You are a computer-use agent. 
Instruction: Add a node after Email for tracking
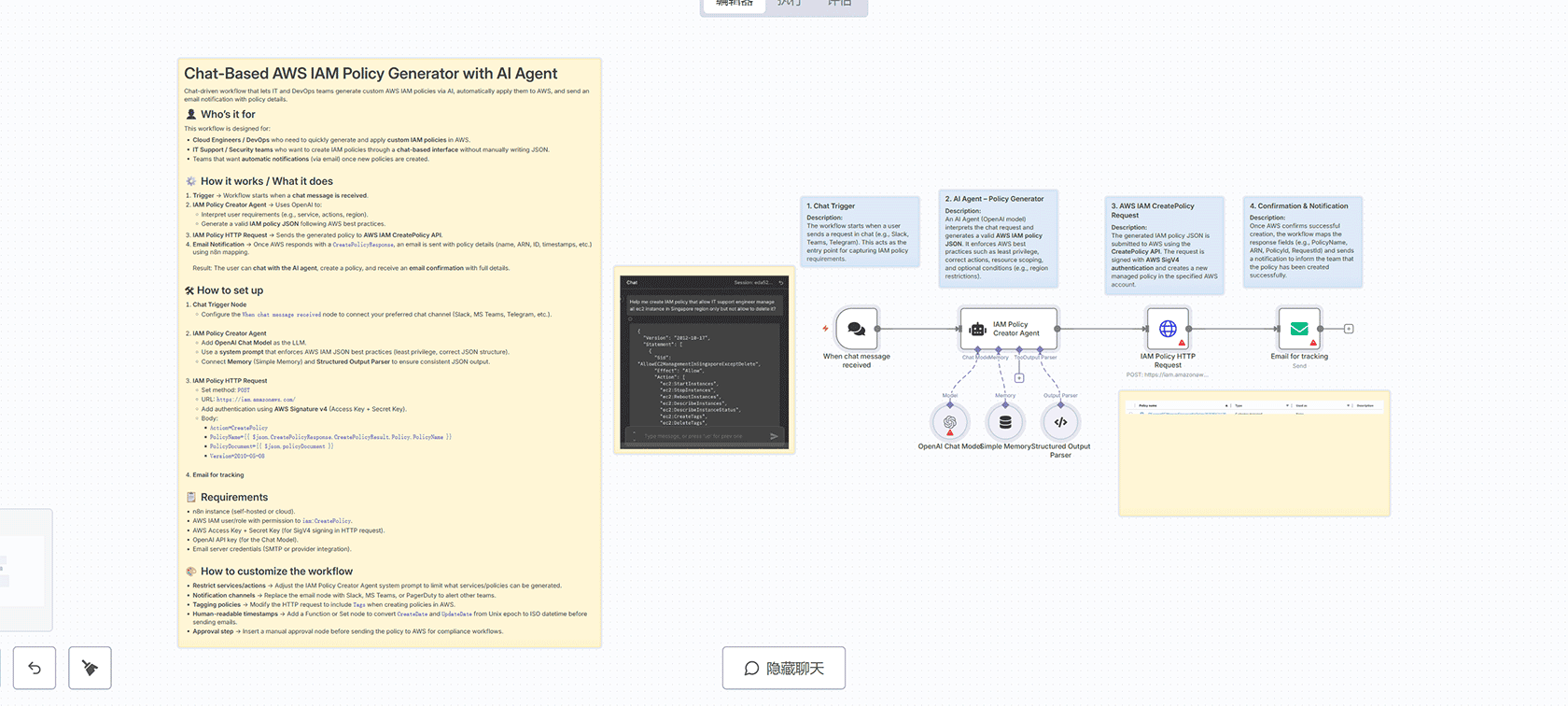[x=1349, y=329]
